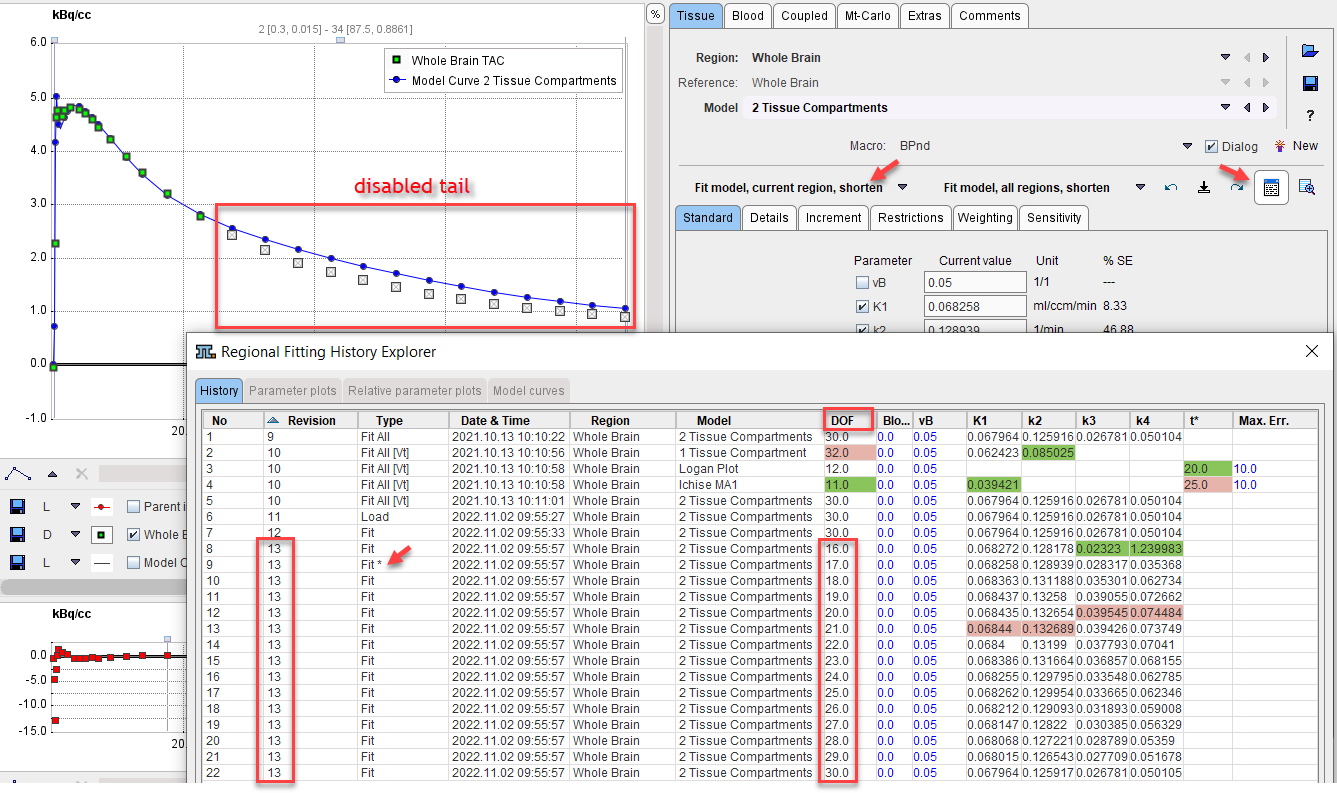Click the inspect history magnifier icon
This screenshot has width=1337, height=793.
1306,187
